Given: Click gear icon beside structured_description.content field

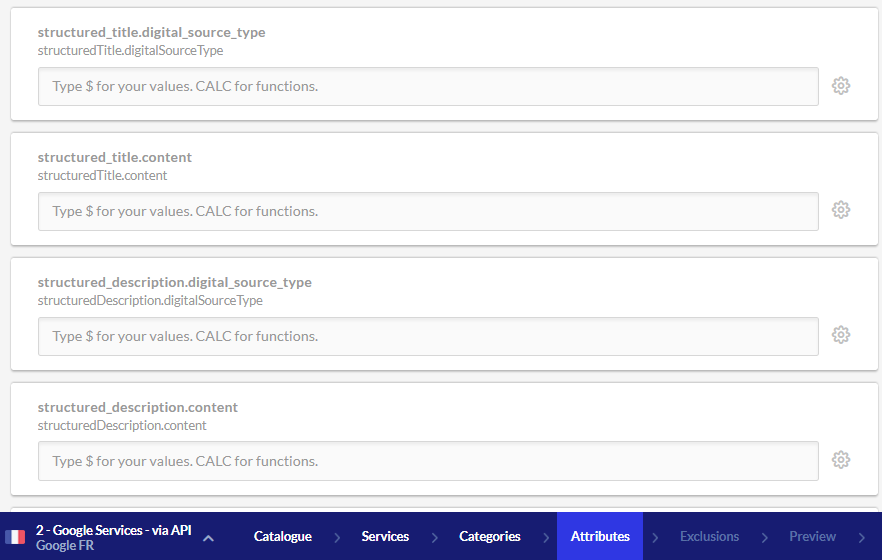Looking at the screenshot, I should [841, 461].
